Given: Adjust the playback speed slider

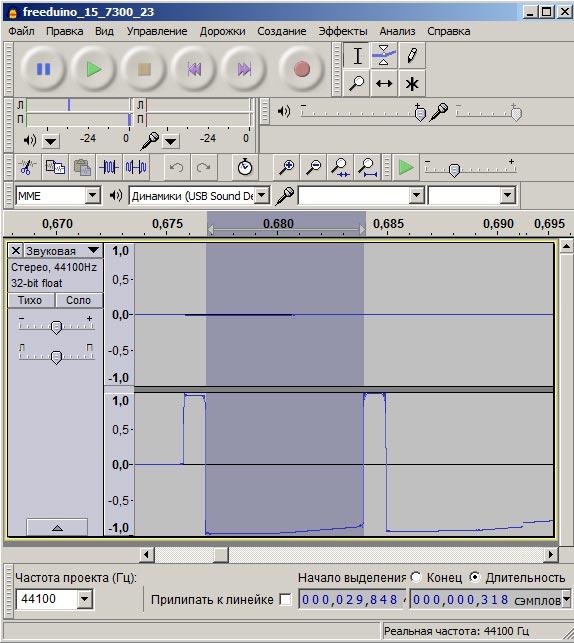Looking at the screenshot, I should click(454, 169).
